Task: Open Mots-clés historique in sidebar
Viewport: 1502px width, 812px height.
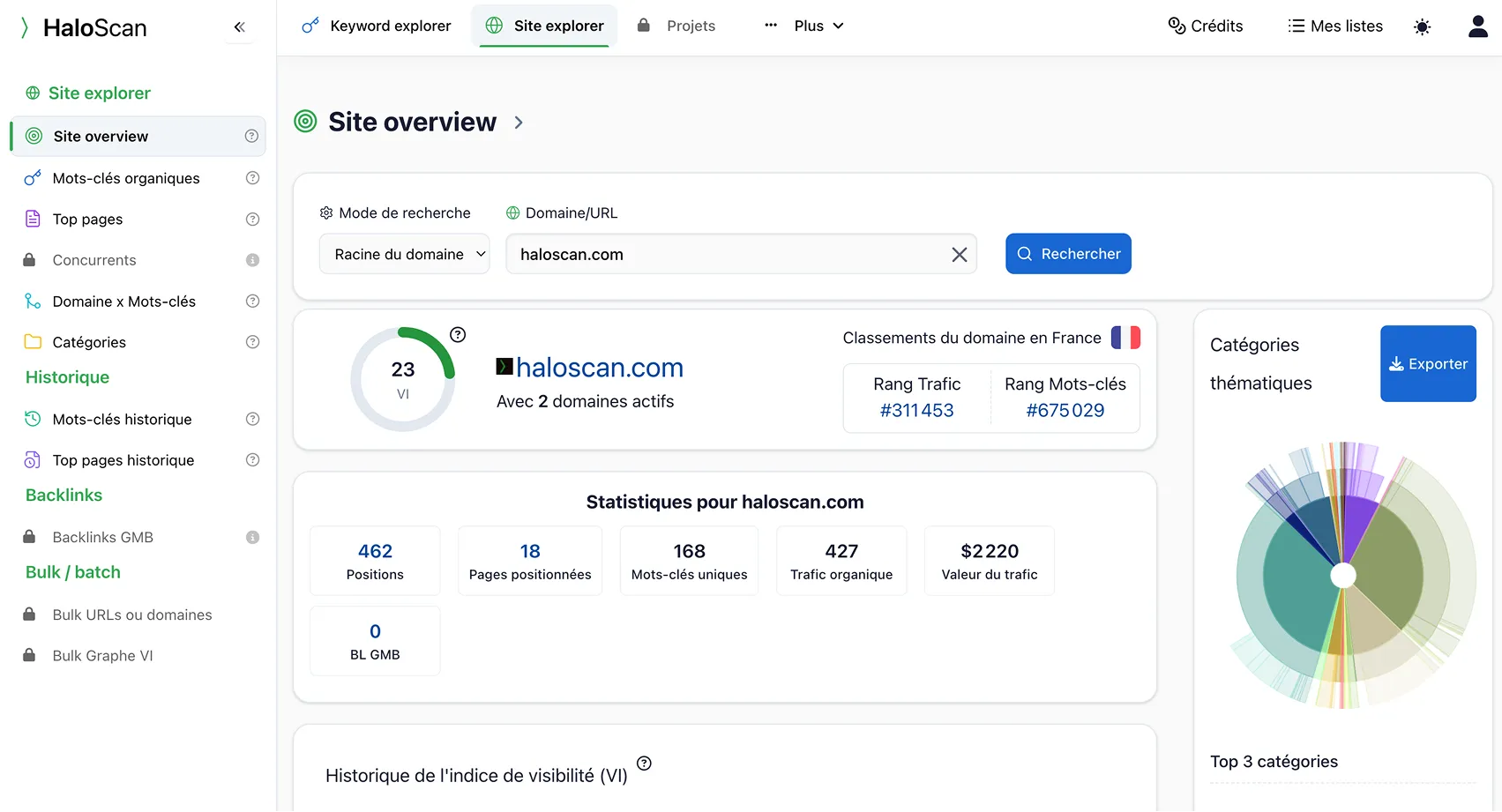Action: [122, 419]
